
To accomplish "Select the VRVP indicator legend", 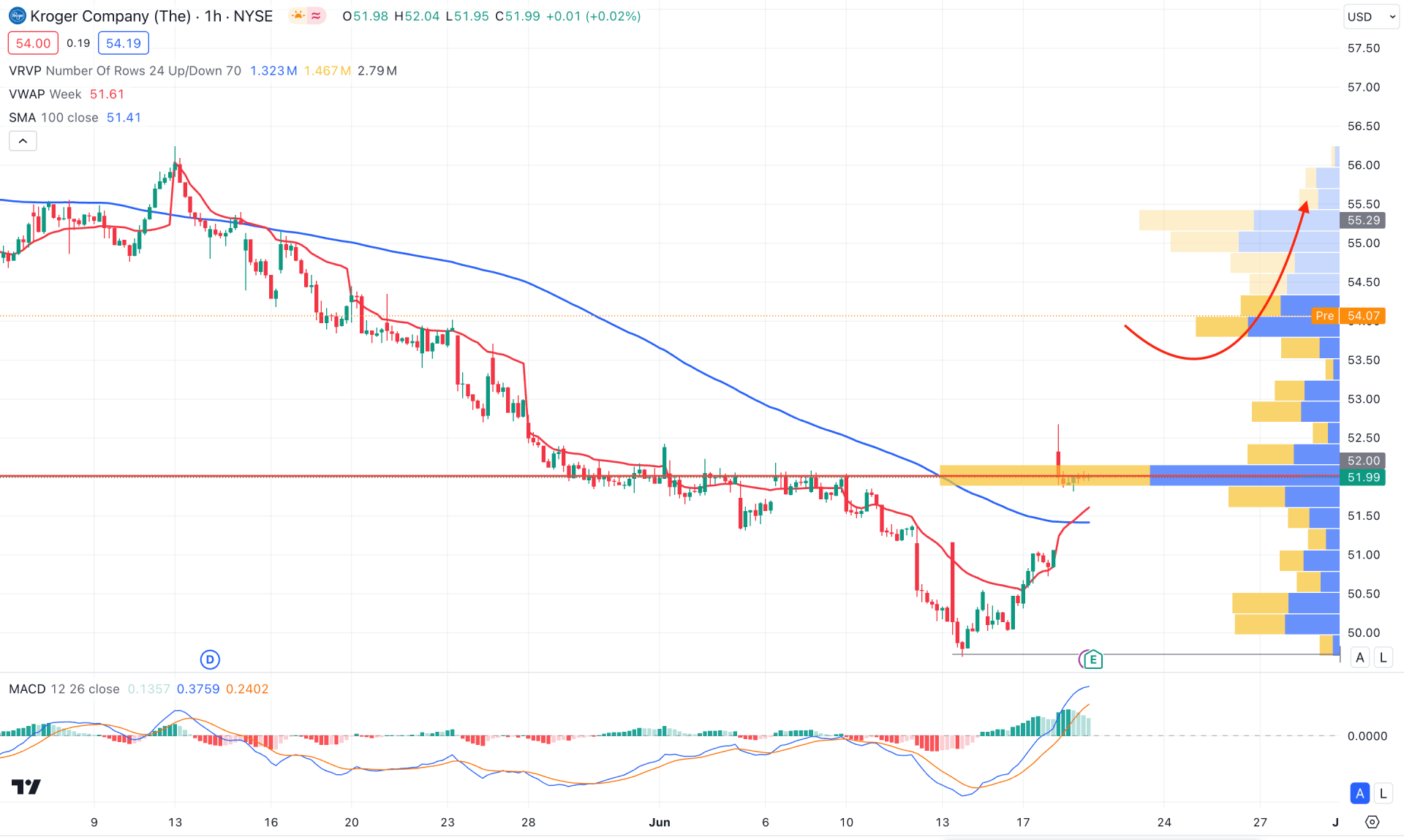I will click(125, 70).
